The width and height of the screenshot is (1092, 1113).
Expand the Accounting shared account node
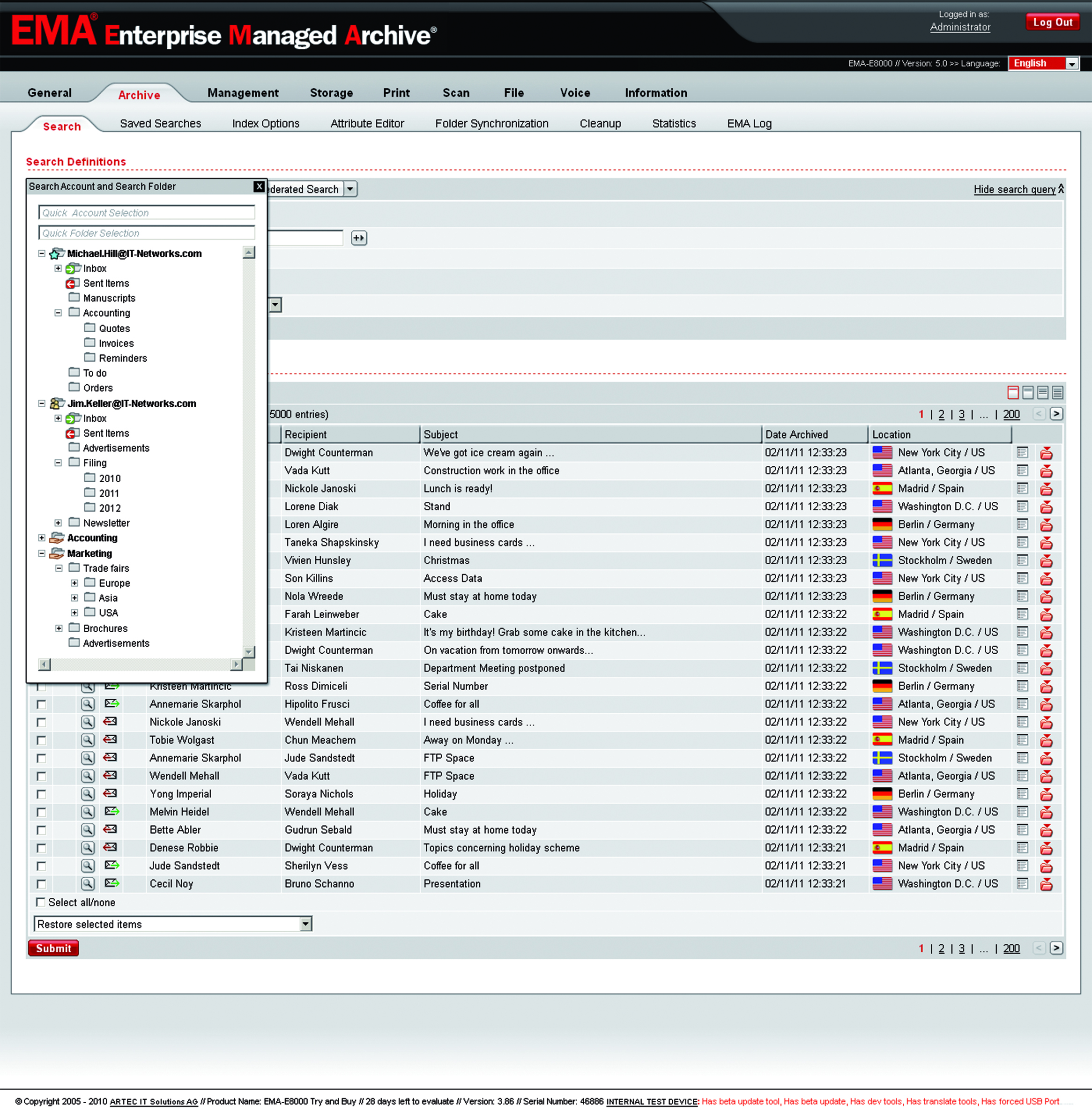42,538
